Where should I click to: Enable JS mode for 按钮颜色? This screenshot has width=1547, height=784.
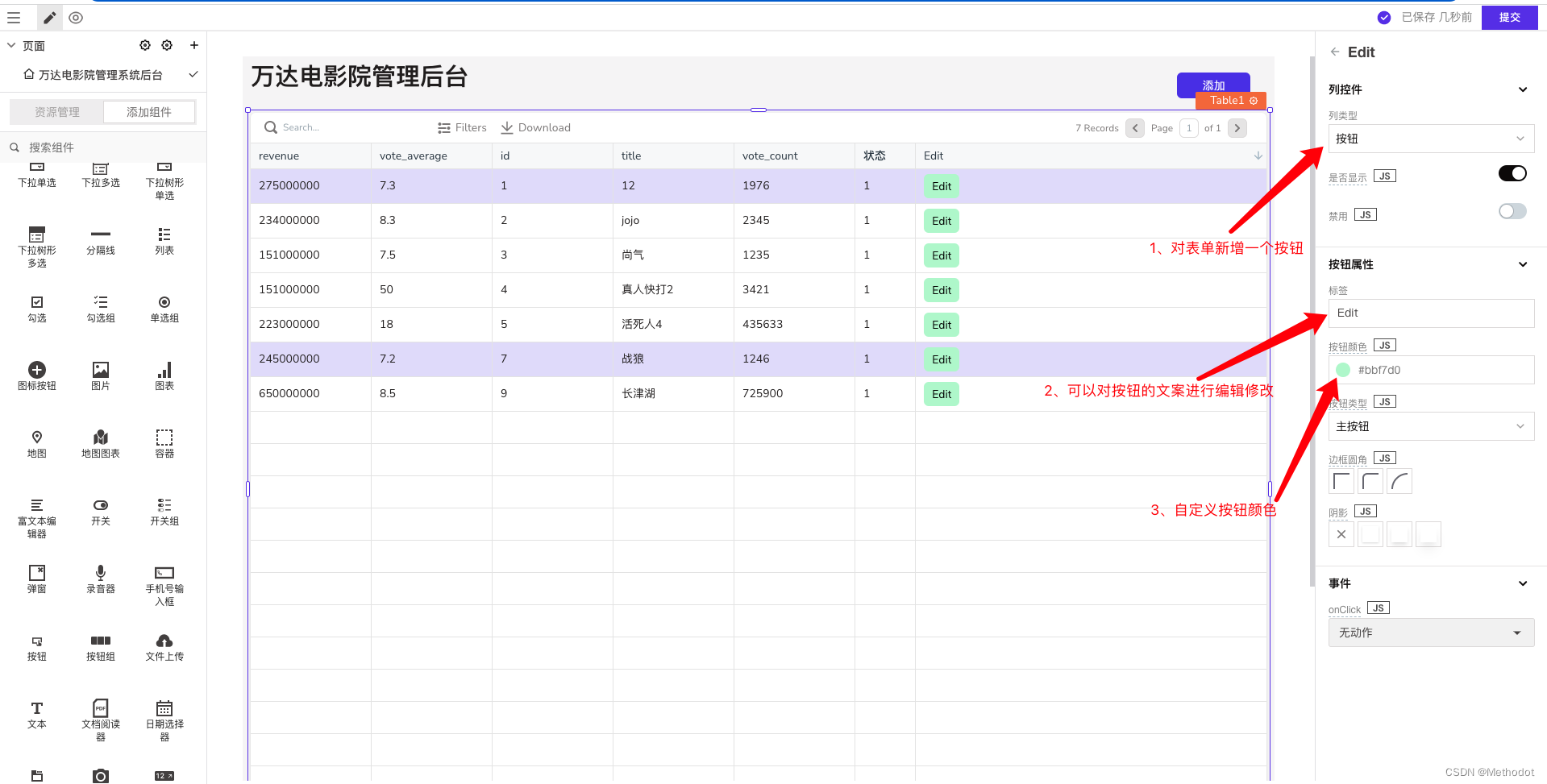1385,346
